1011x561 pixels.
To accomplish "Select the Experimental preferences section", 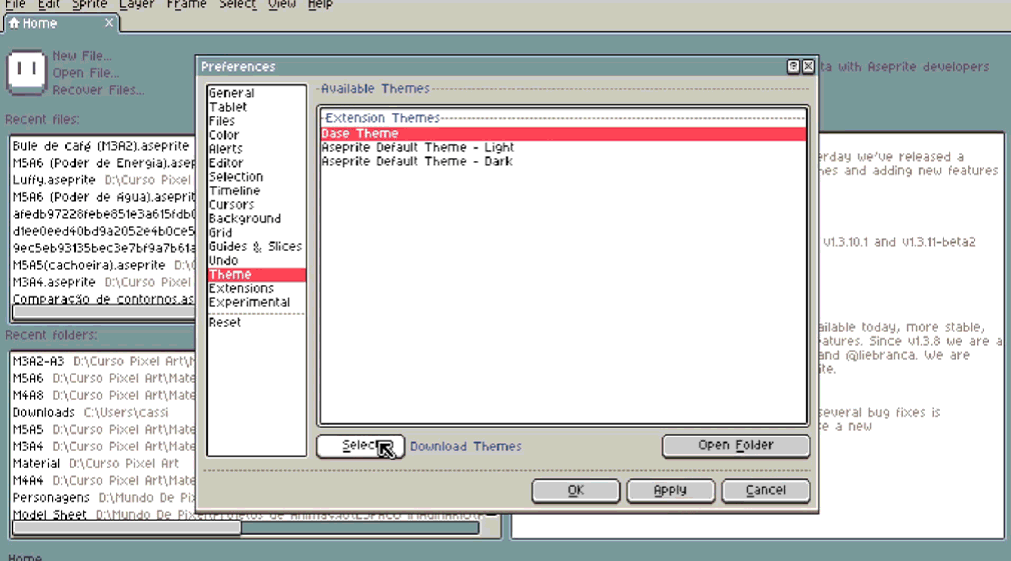I will click(x=257, y=302).
